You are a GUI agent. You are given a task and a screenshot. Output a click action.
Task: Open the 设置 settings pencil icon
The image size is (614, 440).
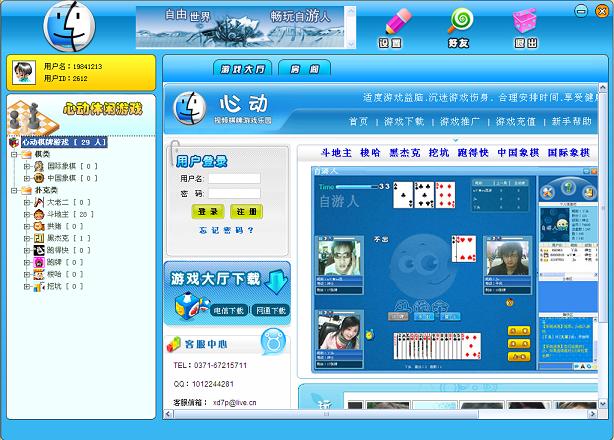click(398, 21)
